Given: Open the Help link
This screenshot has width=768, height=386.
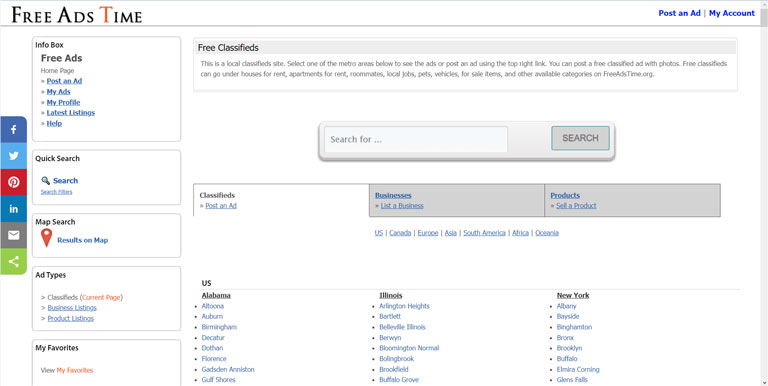Looking at the screenshot, I should 54,123.
